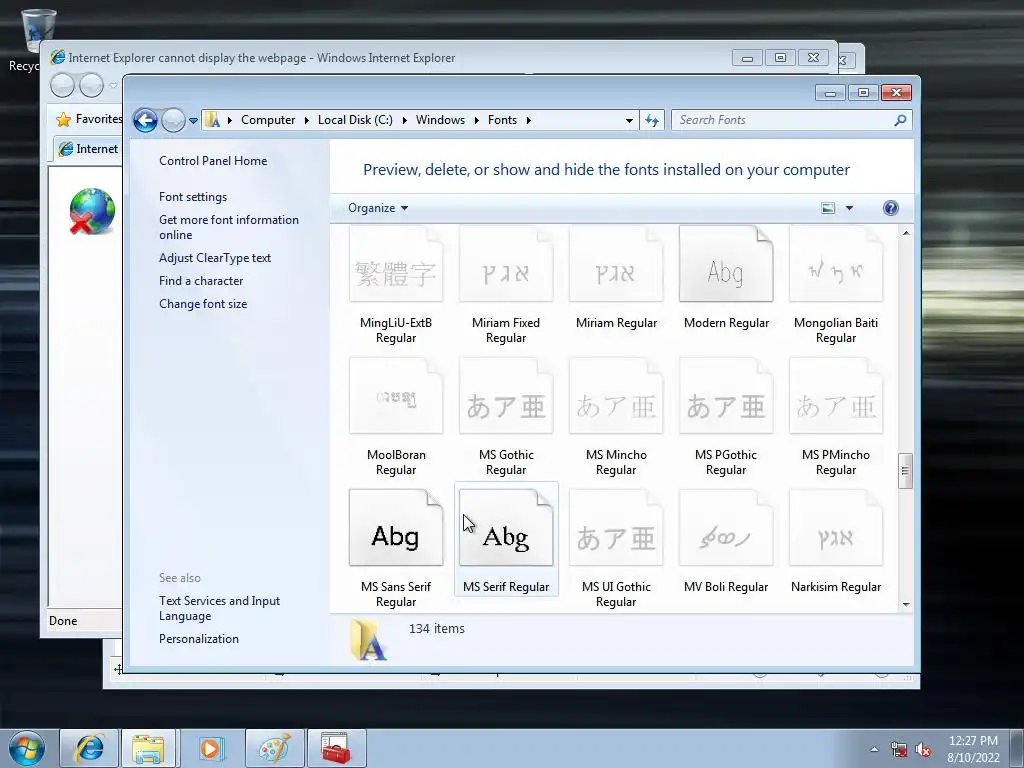Select the MS Serif Regular font icon
Screen dimensions: 1024x768
pos(506,528)
